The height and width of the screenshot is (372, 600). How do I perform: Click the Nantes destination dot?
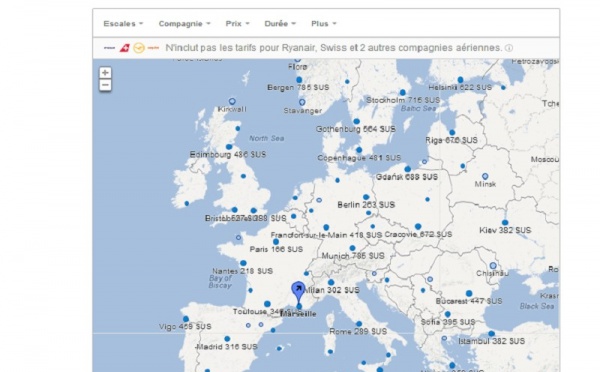click(243, 263)
